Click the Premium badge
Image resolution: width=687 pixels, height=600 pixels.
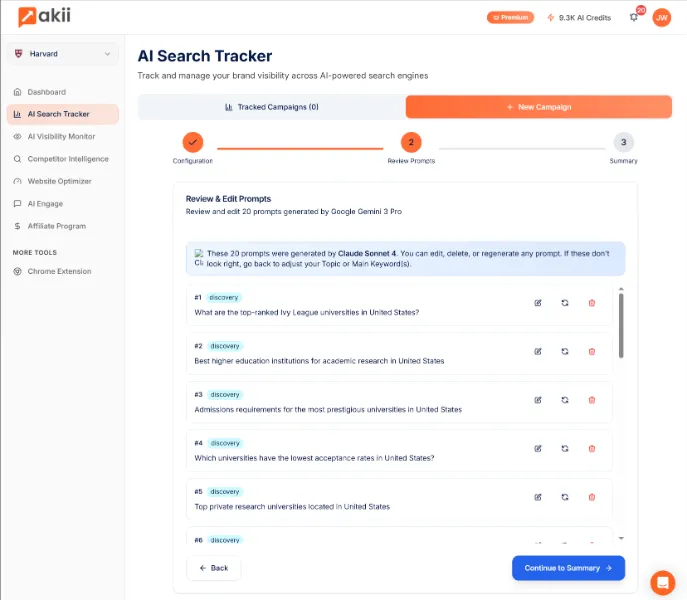510,18
